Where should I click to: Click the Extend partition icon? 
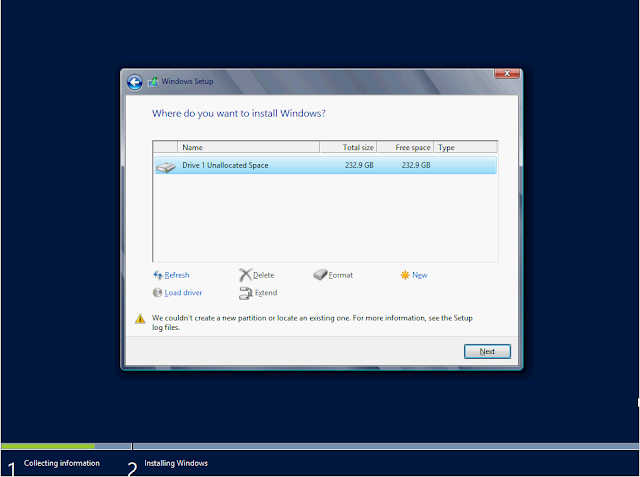coord(246,293)
